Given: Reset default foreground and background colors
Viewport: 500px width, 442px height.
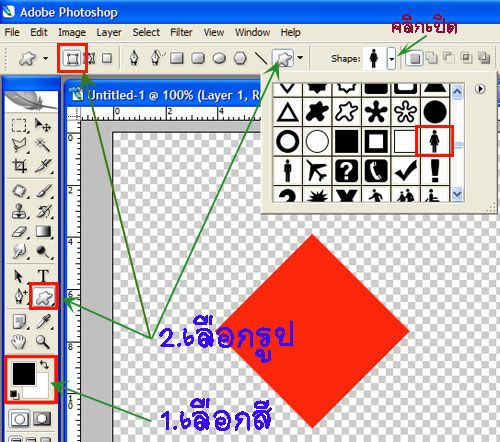Looking at the screenshot, I should [x=14, y=395].
